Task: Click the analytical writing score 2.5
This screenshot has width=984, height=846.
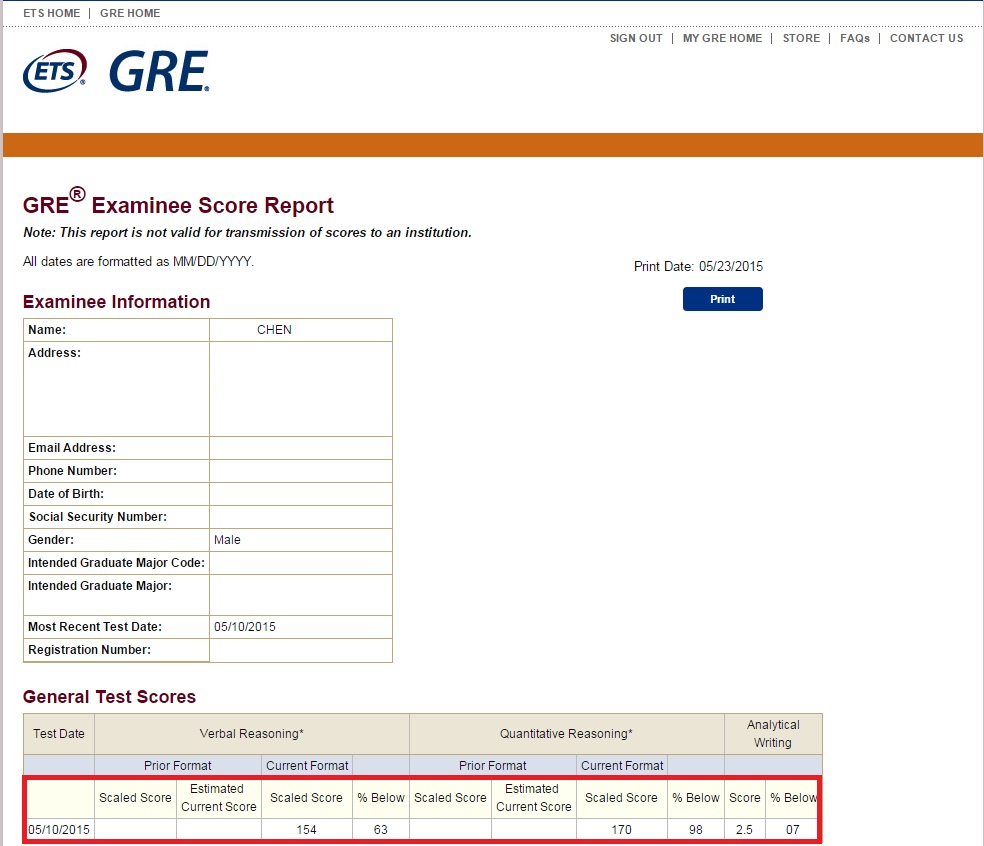Action: point(744,830)
